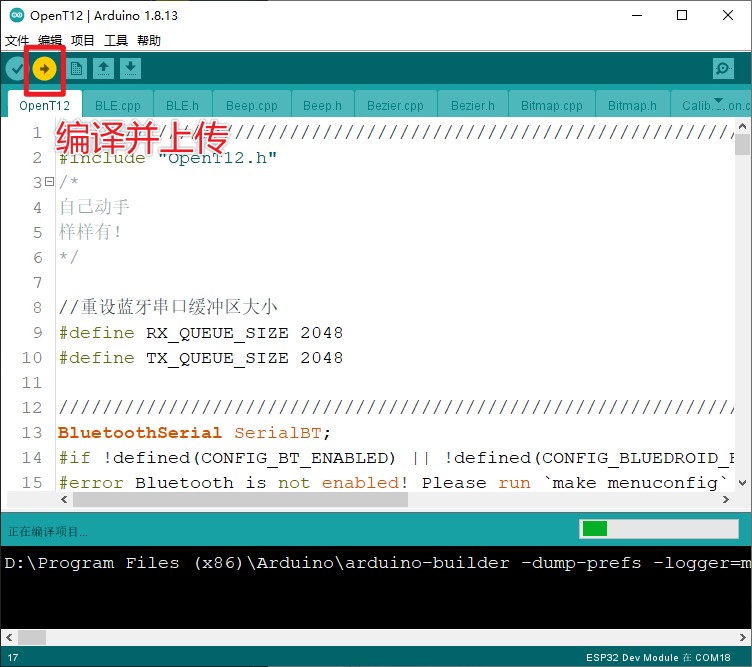The image size is (752, 667).
Task: Click the compile progress bar
Action: [x=658, y=529]
